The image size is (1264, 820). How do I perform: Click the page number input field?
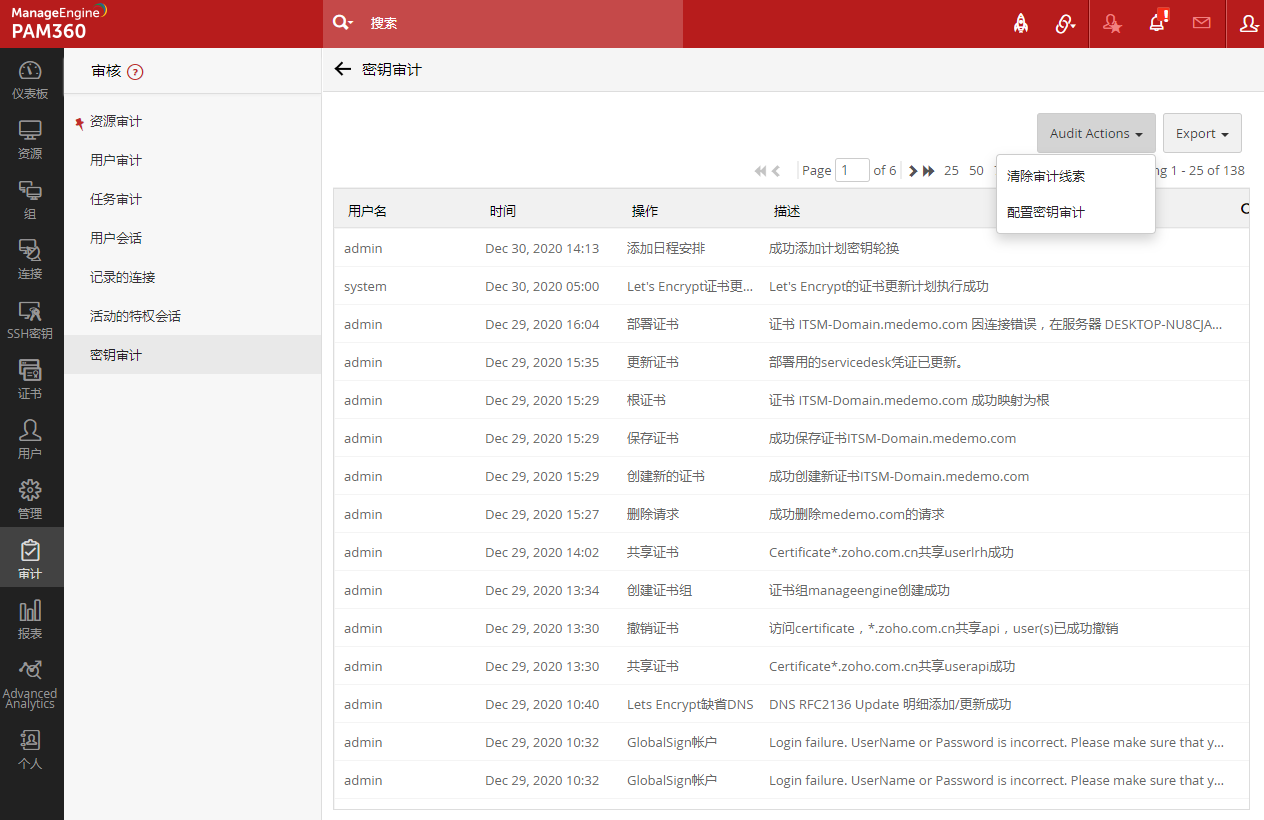[x=852, y=170]
